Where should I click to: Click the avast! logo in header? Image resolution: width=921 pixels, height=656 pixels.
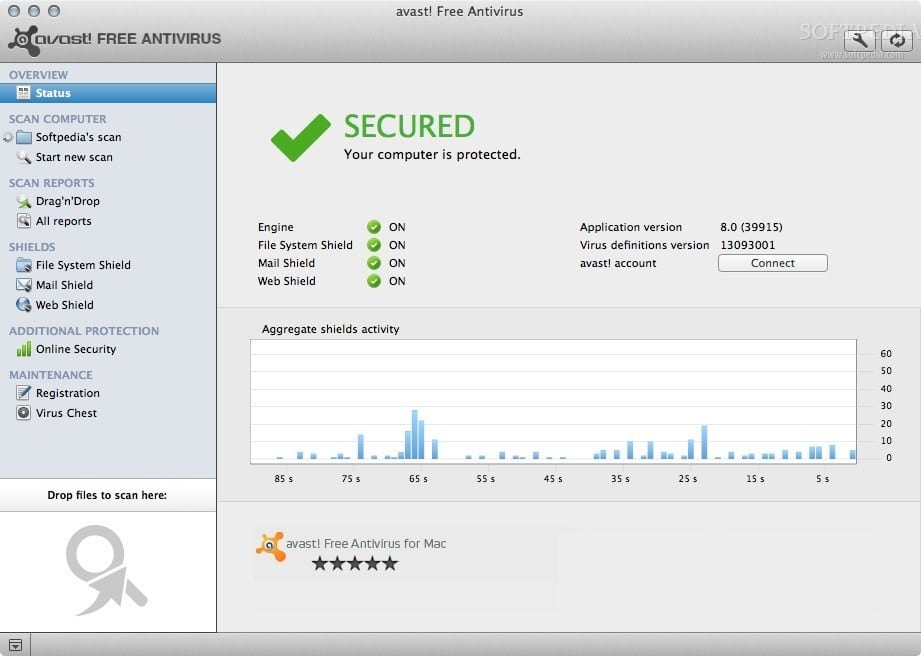coord(115,40)
